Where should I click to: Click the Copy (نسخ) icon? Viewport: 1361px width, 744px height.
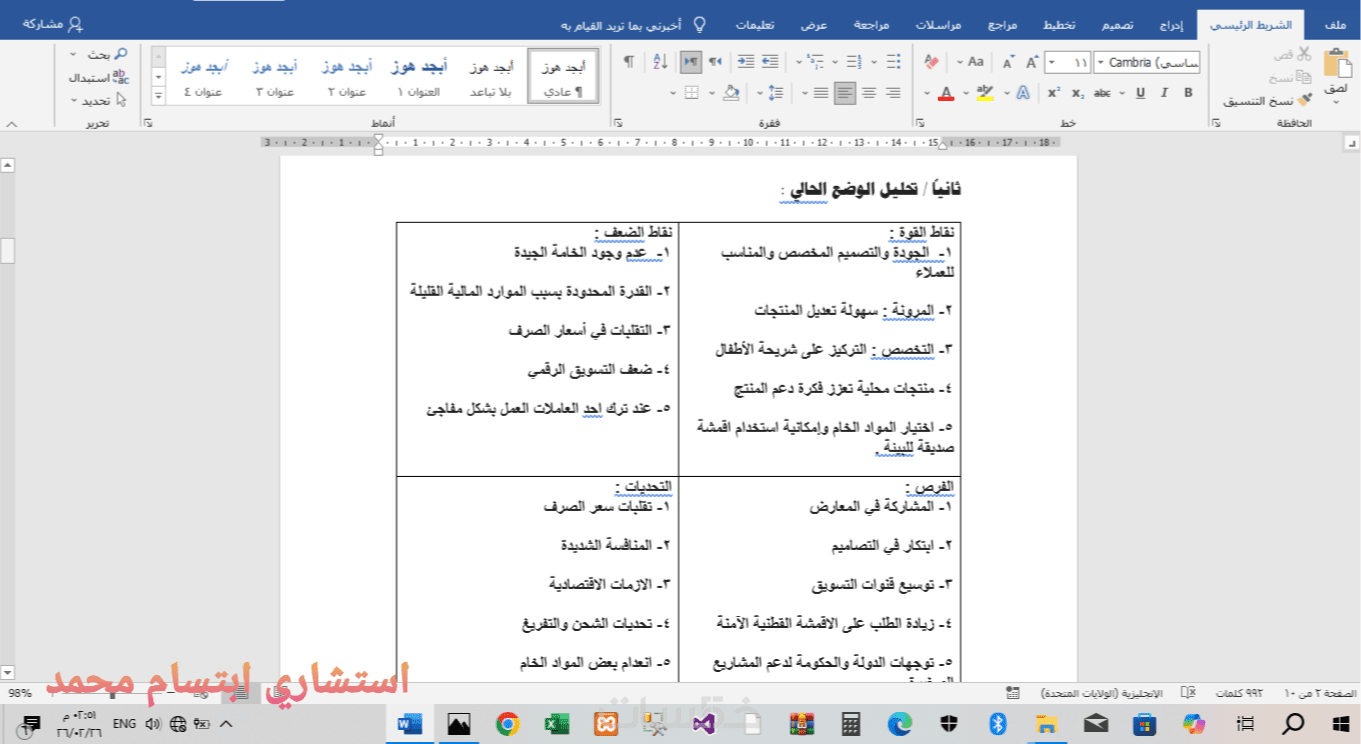(1303, 77)
